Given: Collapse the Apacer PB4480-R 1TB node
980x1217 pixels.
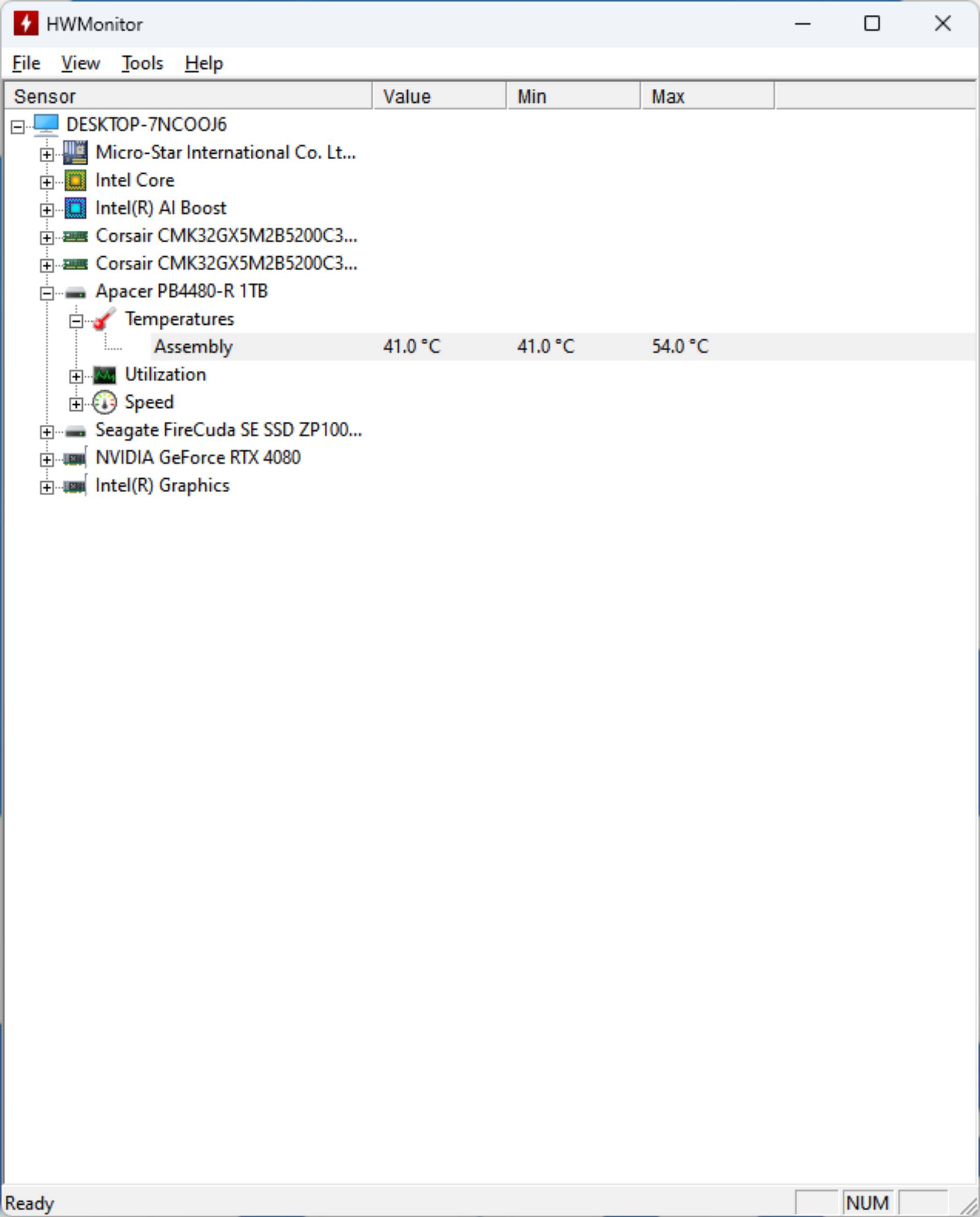Looking at the screenshot, I should [47, 293].
